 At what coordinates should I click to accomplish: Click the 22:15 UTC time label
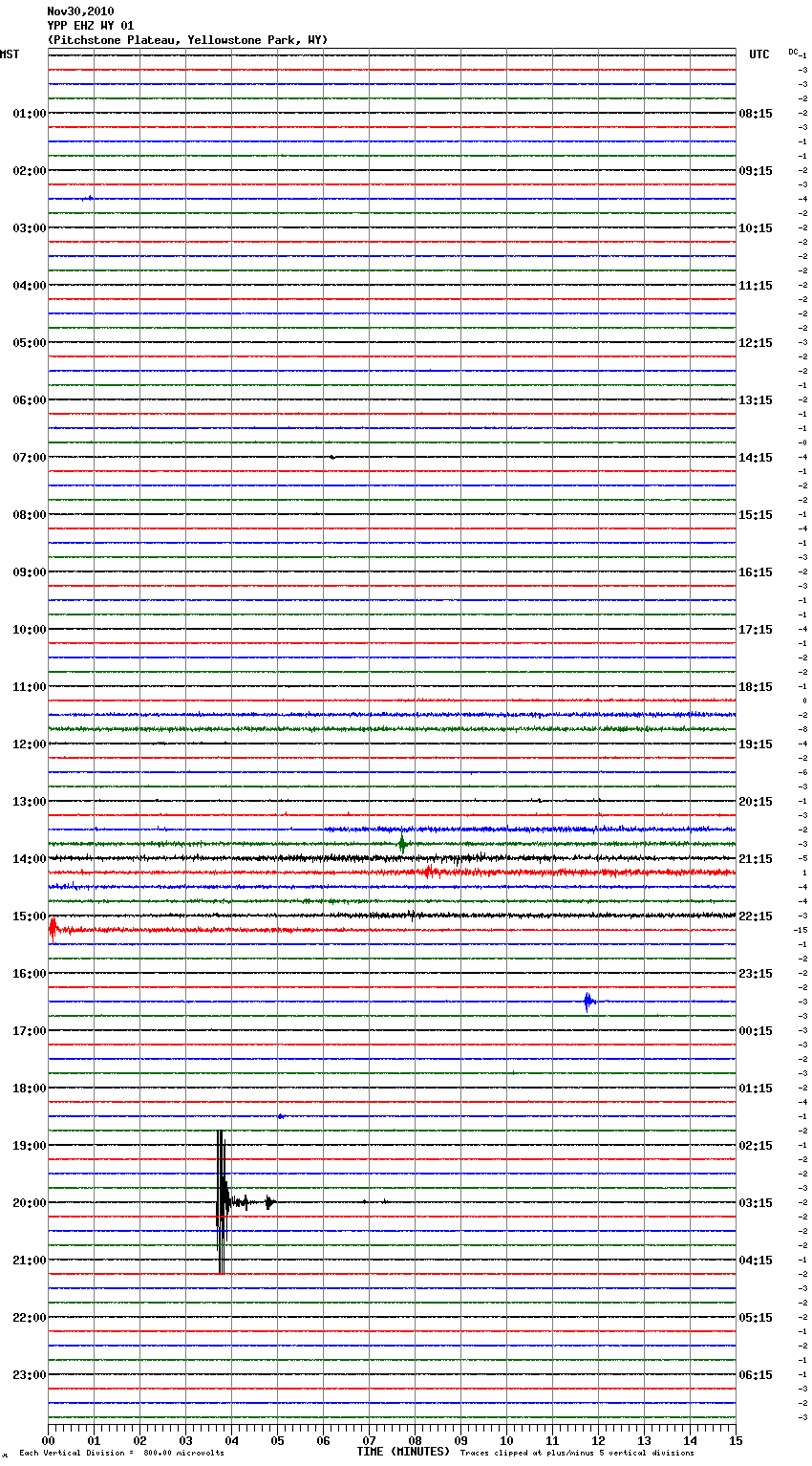pyautogui.click(x=756, y=916)
